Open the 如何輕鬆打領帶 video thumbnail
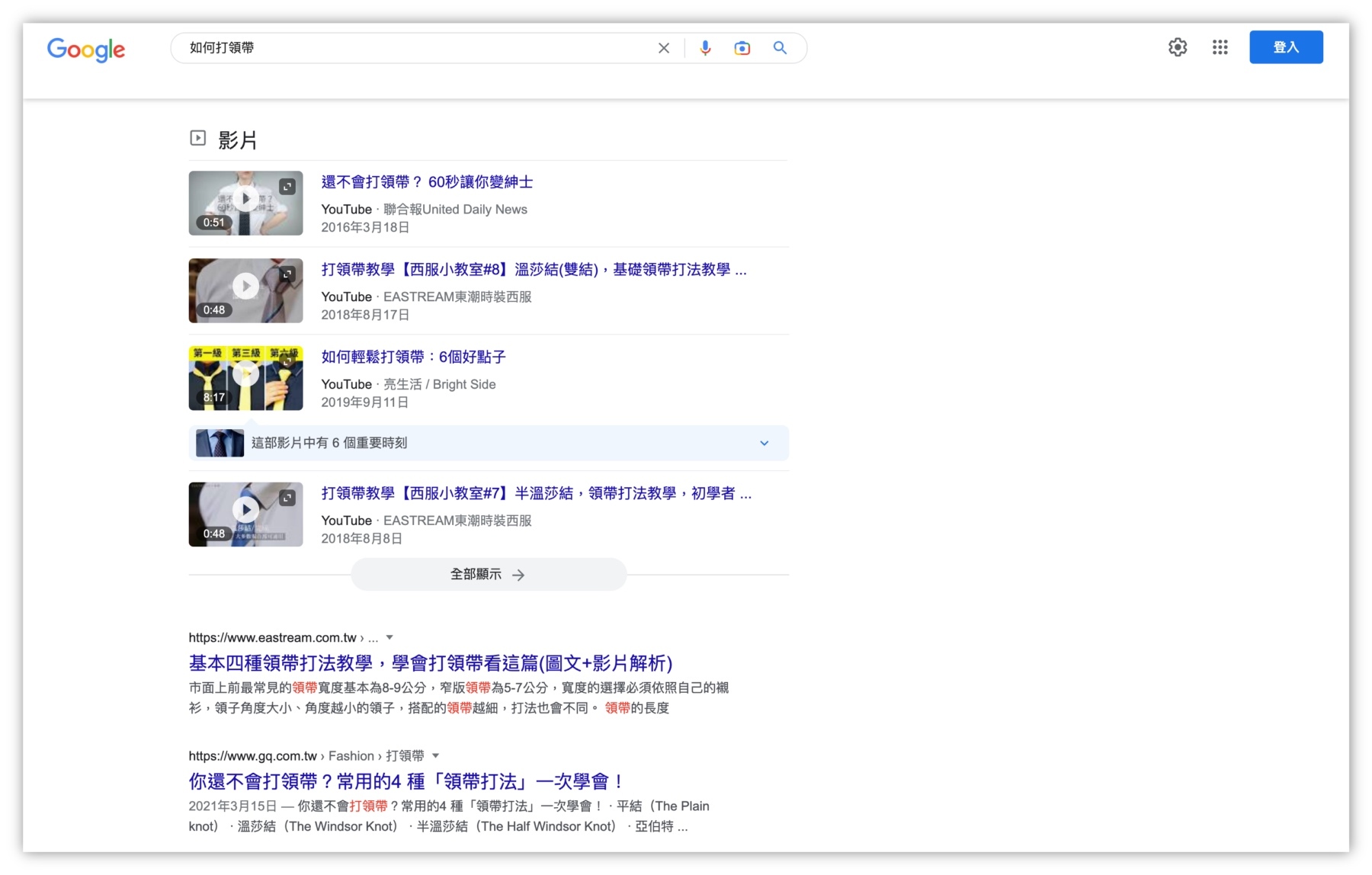This screenshot has width=1372, height=875. click(x=245, y=377)
